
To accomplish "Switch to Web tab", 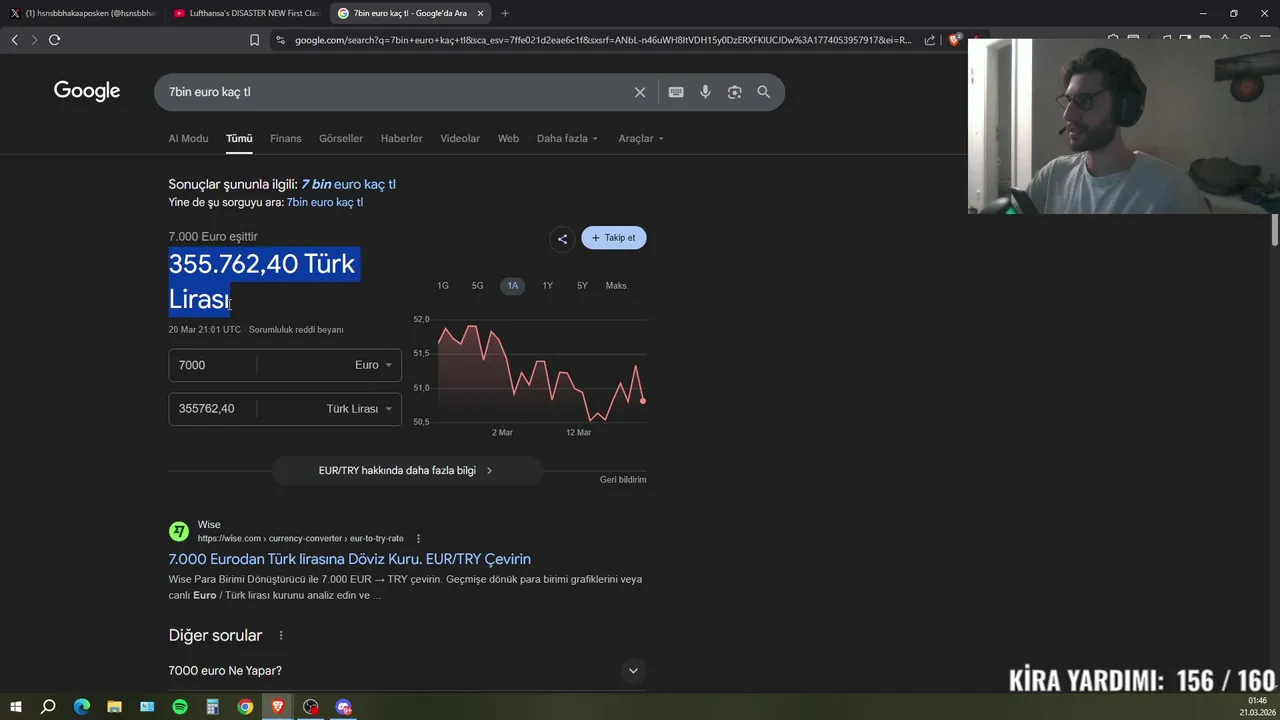I will coord(509,139).
